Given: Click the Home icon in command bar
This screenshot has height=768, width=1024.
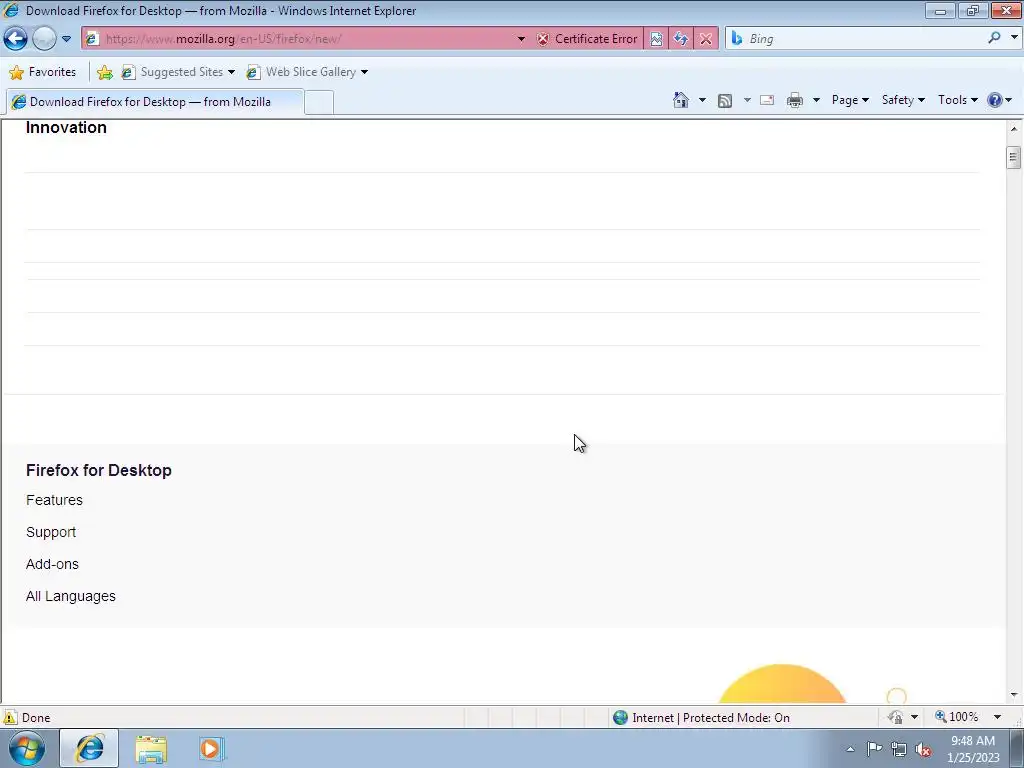Looking at the screenshot, I should (x=680, y=100).
